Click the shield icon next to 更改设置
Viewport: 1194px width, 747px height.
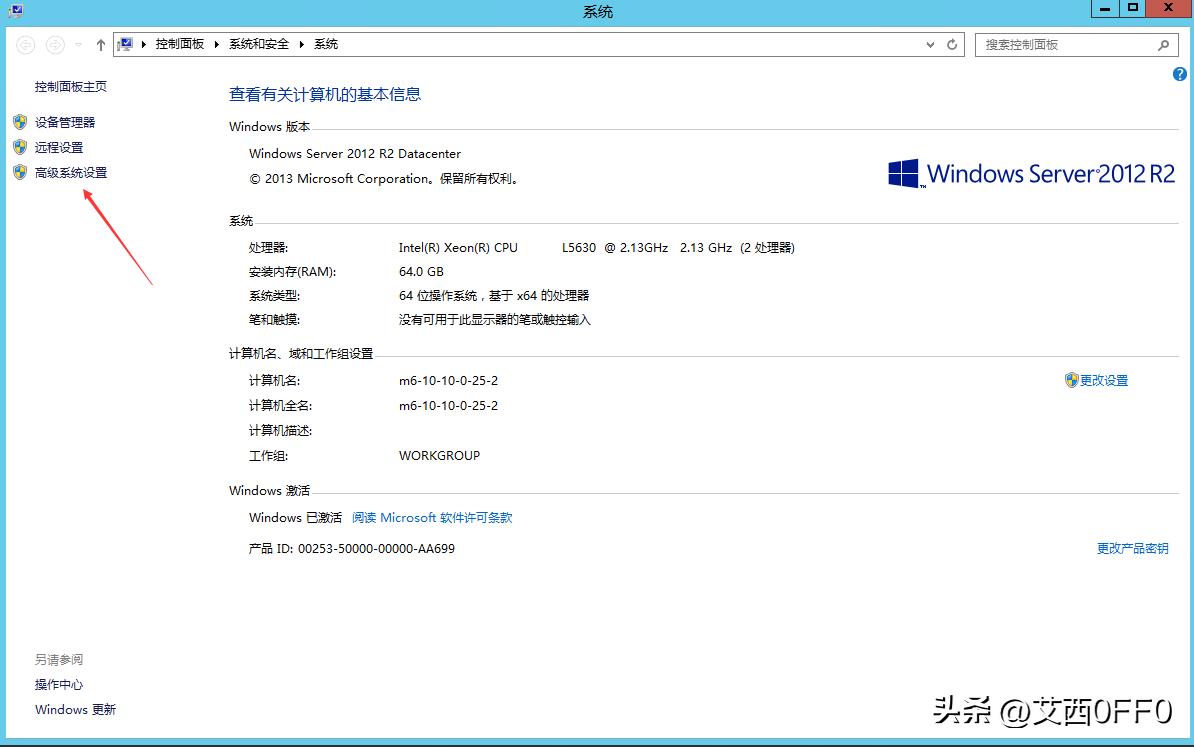click(1069, 380)
